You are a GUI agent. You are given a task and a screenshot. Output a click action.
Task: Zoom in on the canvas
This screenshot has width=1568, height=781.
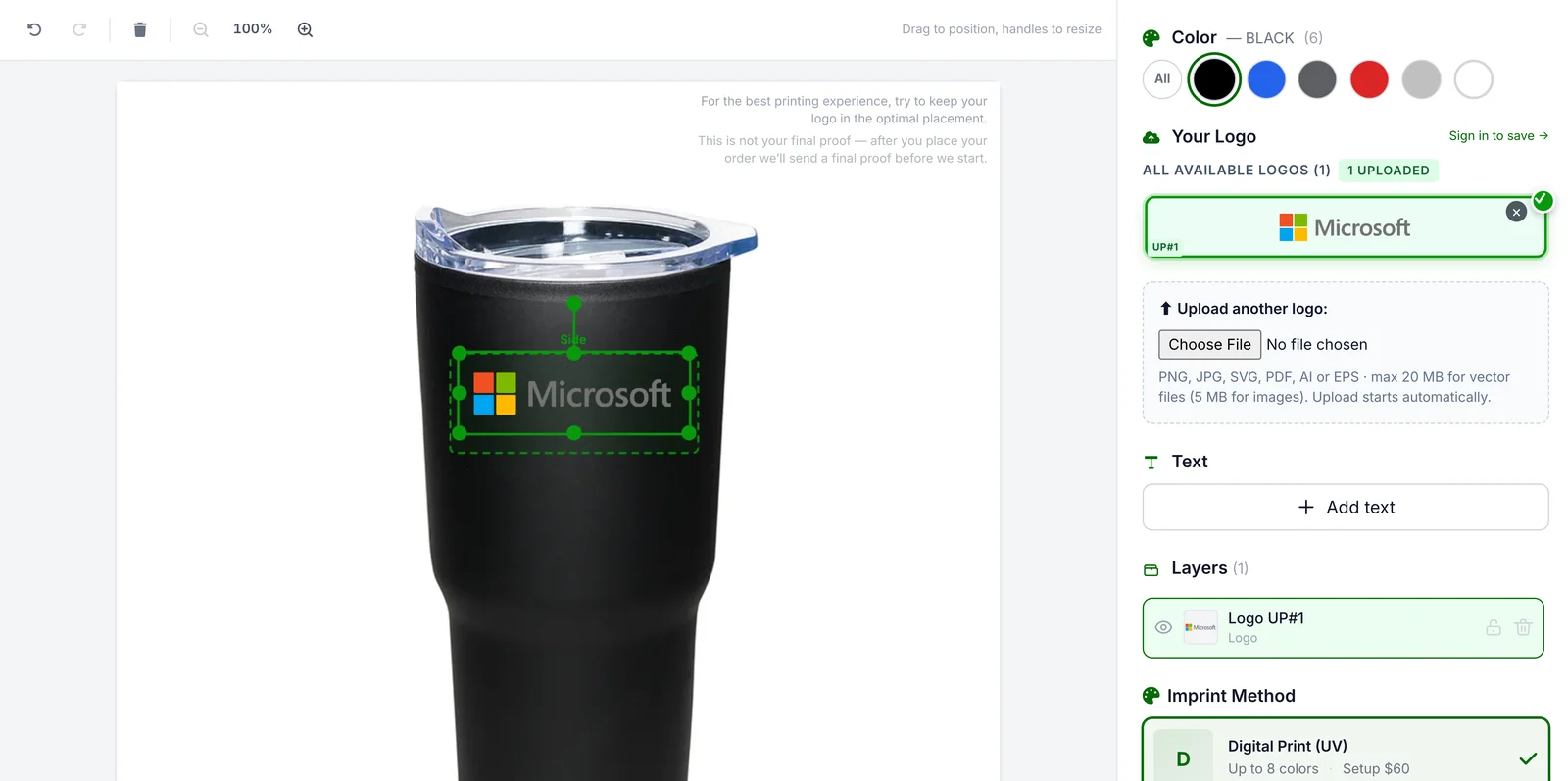[305, 29]
